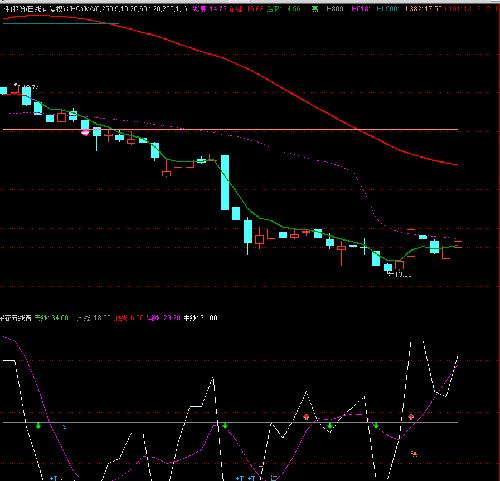Select the tallest cyan candlestick in the price chart
Screen dimensions: 500x481
point(225,182)
